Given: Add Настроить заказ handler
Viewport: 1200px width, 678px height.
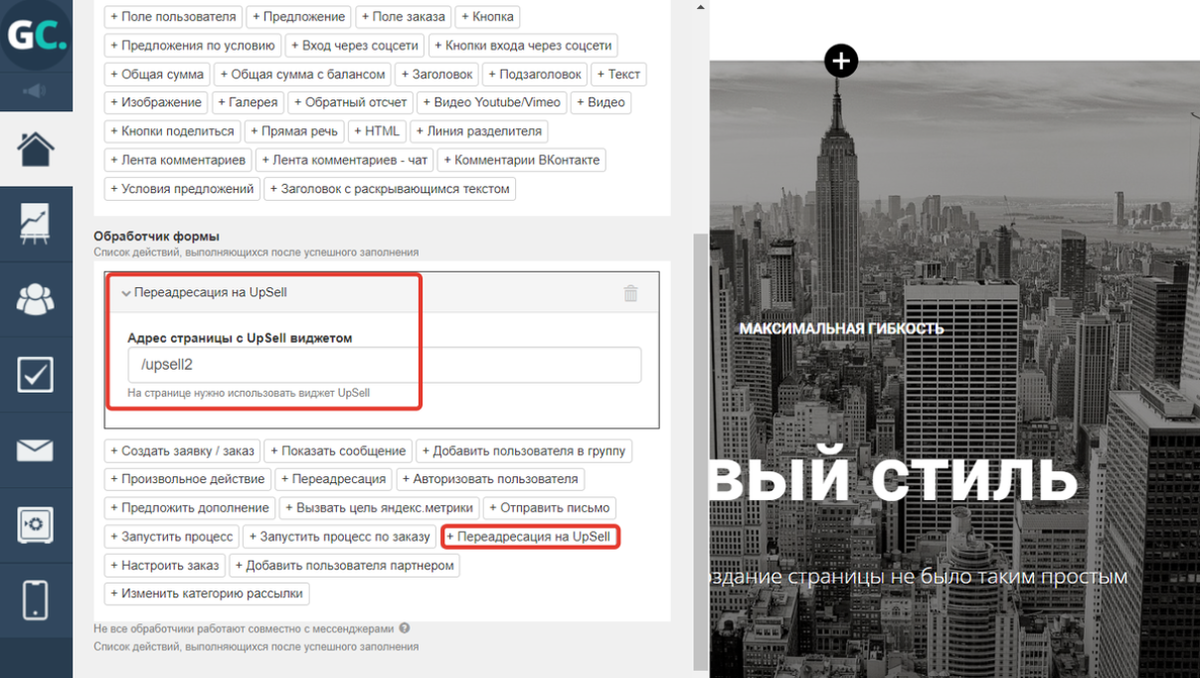Looking at the screenshot, I should [x=165, y=565].
